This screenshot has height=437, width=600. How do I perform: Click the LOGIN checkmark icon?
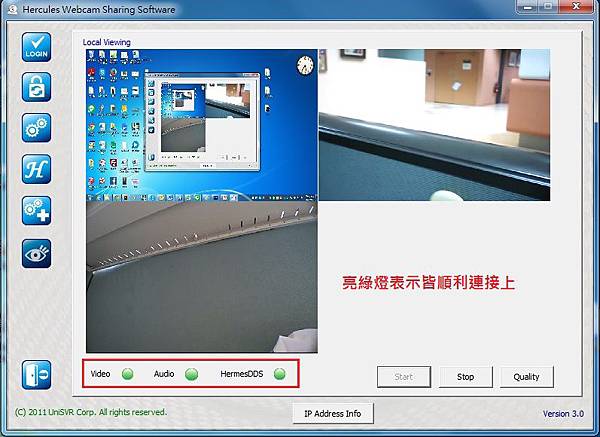click(x=36, y=47)
